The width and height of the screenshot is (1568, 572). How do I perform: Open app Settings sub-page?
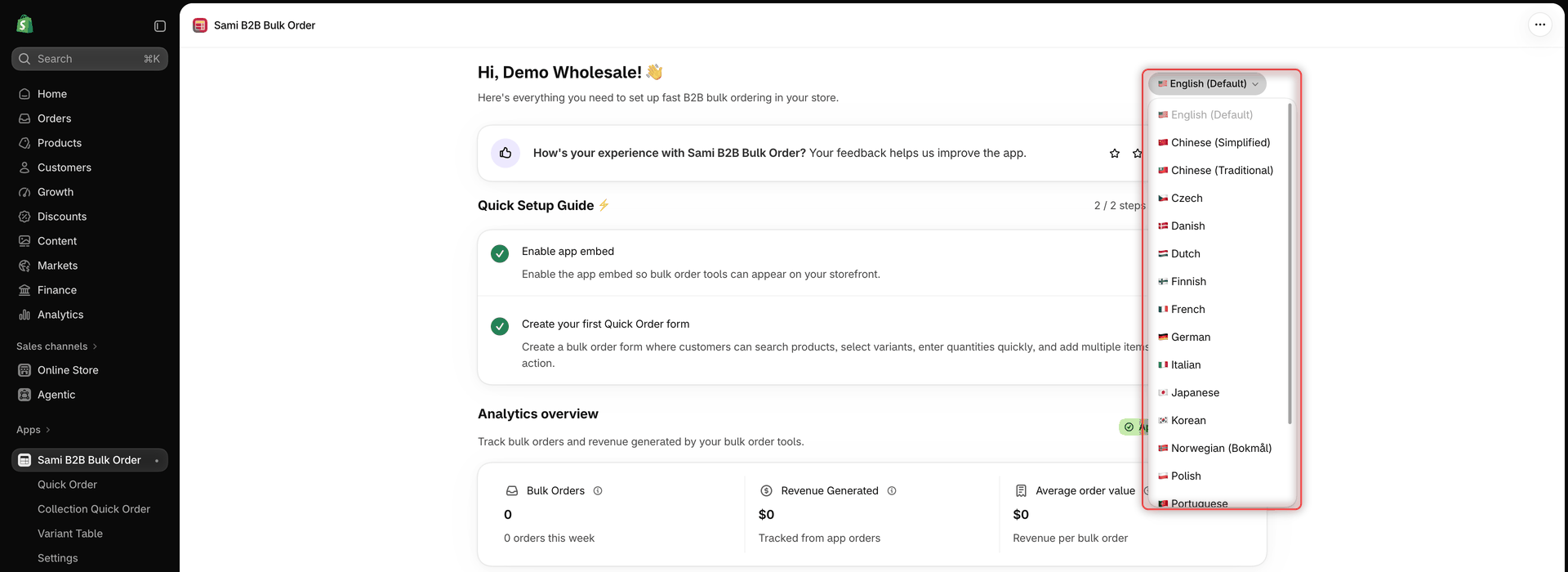point(58,558)
